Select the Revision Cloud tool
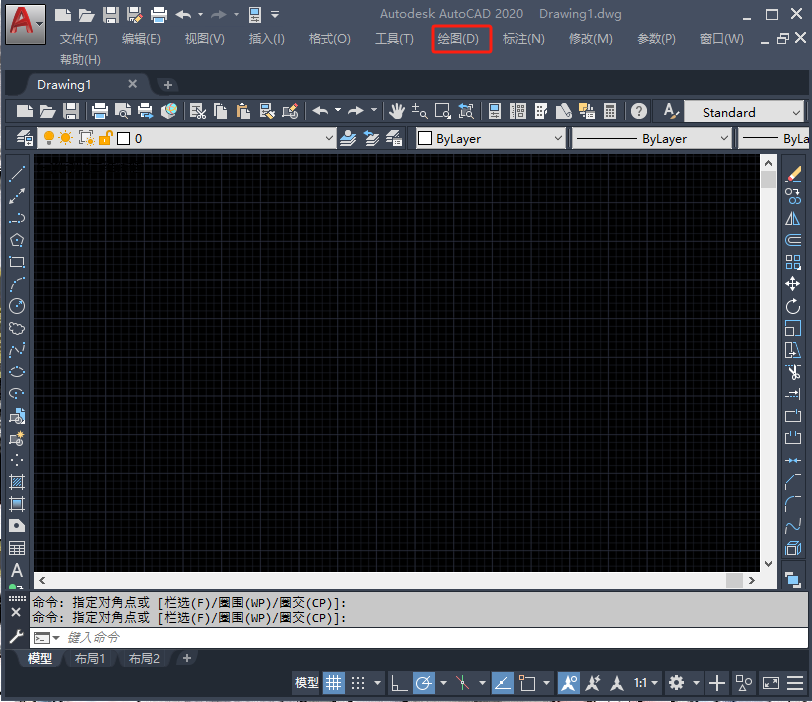Viewport: 812px width, 702px height. click(17, 328)
